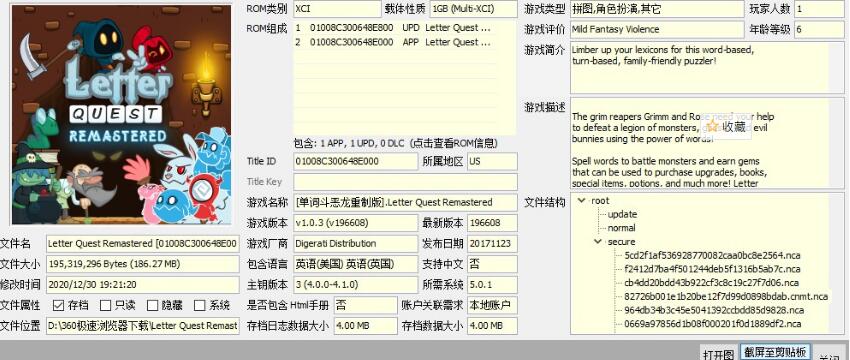Click the 发布日期 20171123 field
Viewport: 850px width, 360px height.
(x=492, y=243)
